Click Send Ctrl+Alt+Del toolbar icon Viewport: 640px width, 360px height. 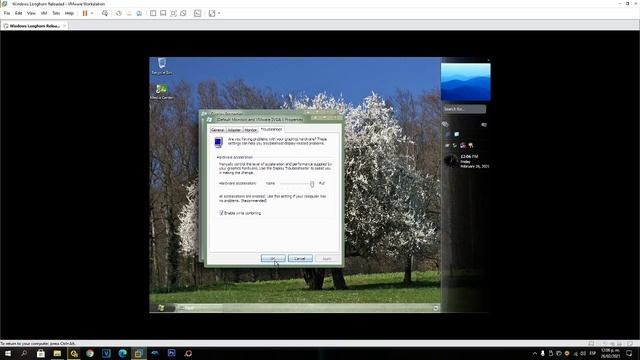point(105,13)
